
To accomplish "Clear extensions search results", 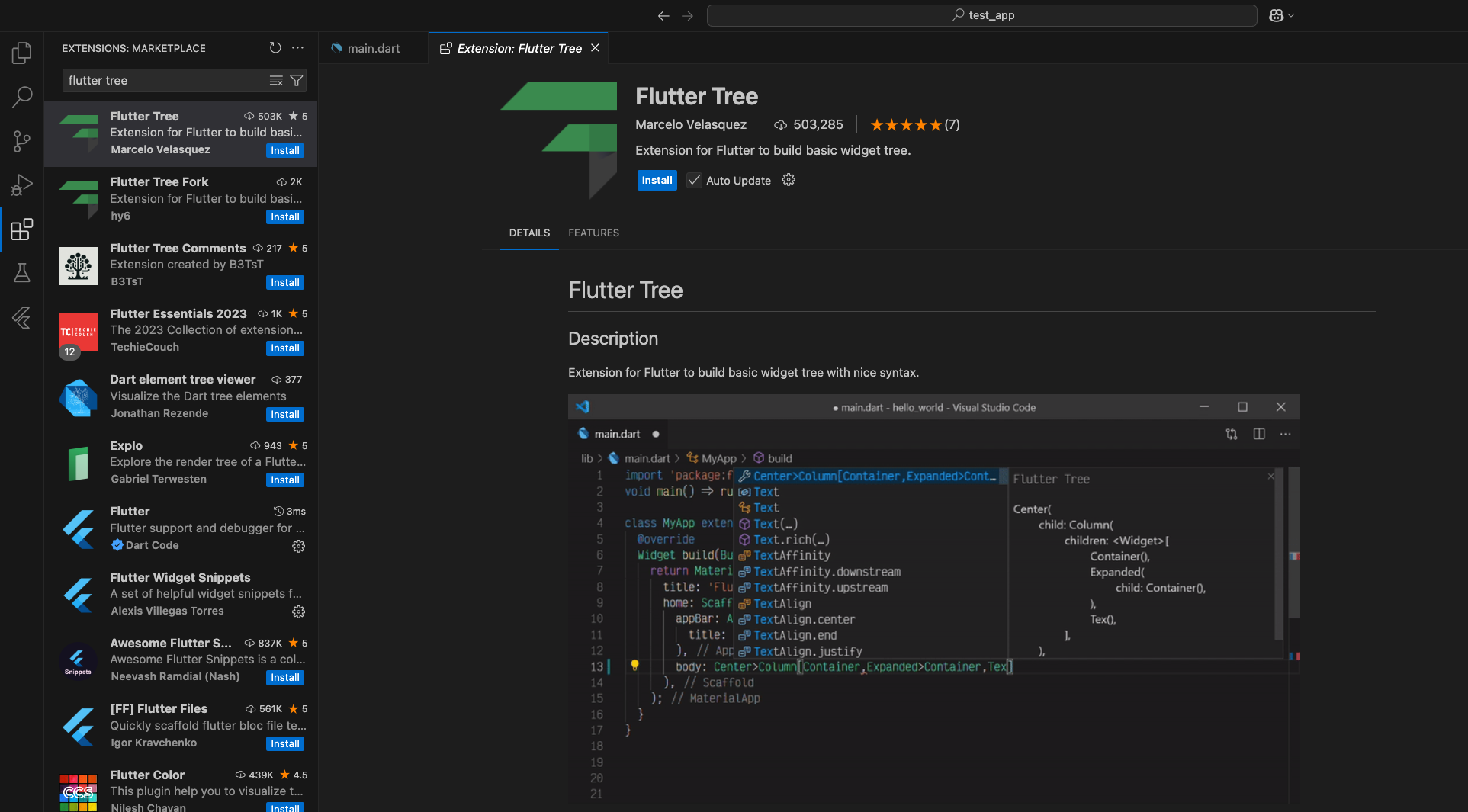I will click(x=276, y=81).
